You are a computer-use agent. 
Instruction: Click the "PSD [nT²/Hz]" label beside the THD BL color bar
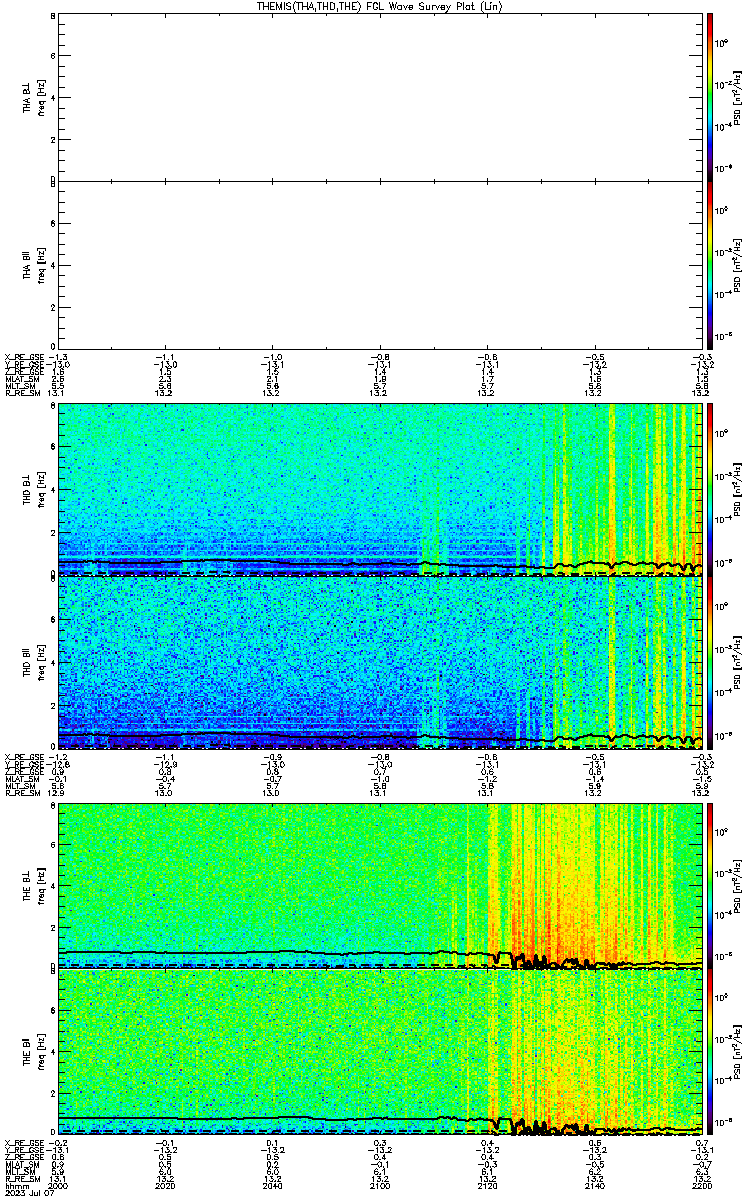click(737, 489)
